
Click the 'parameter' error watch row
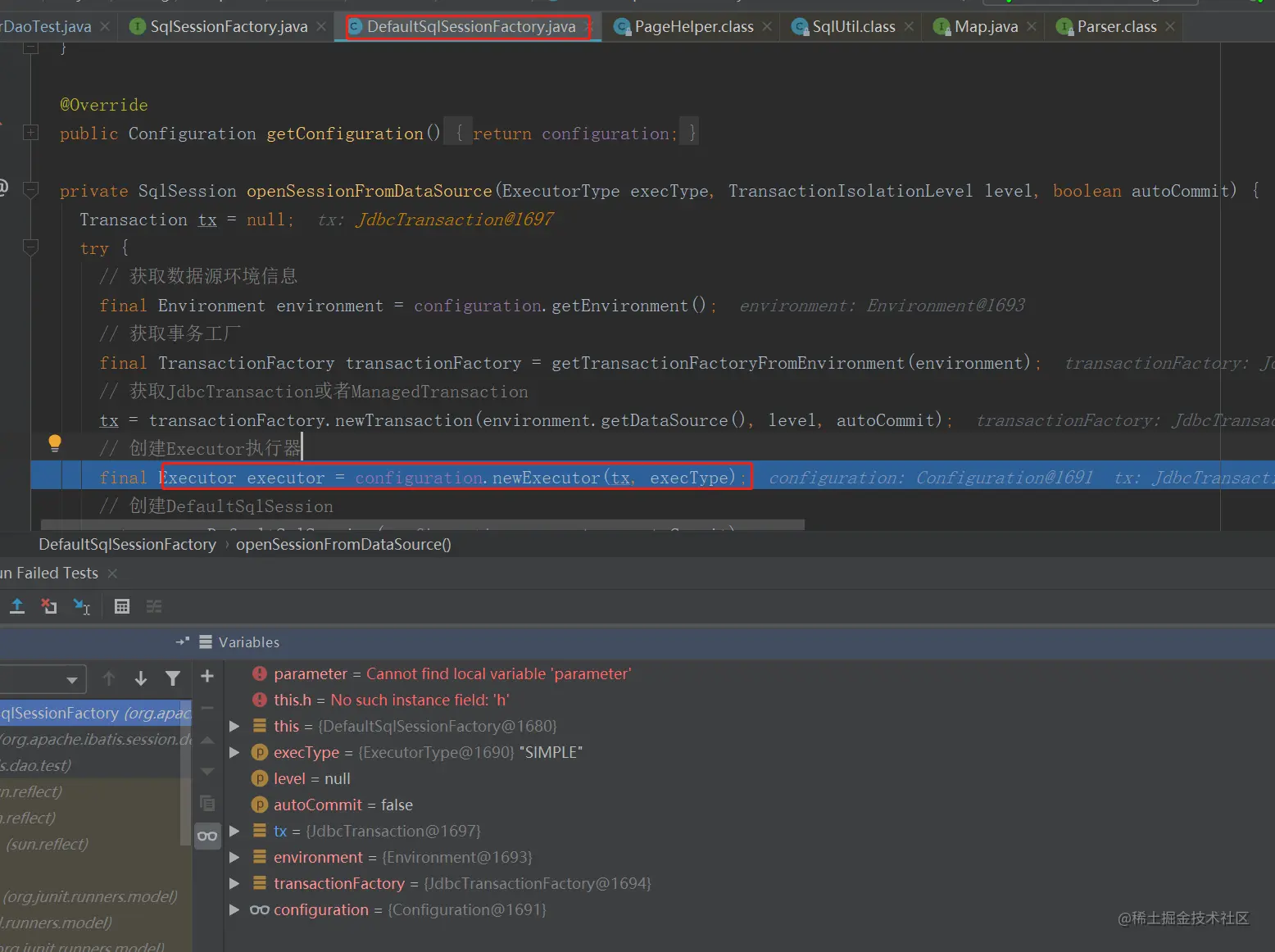point(442,673)
